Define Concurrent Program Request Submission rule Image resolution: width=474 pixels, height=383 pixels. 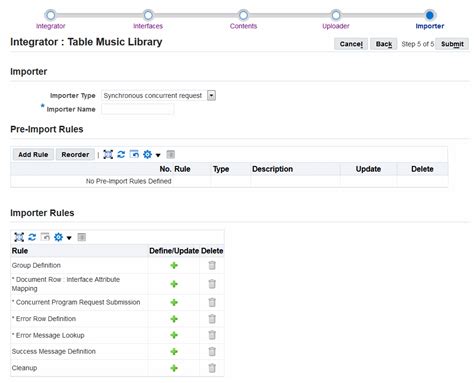[x=174, y=302]
